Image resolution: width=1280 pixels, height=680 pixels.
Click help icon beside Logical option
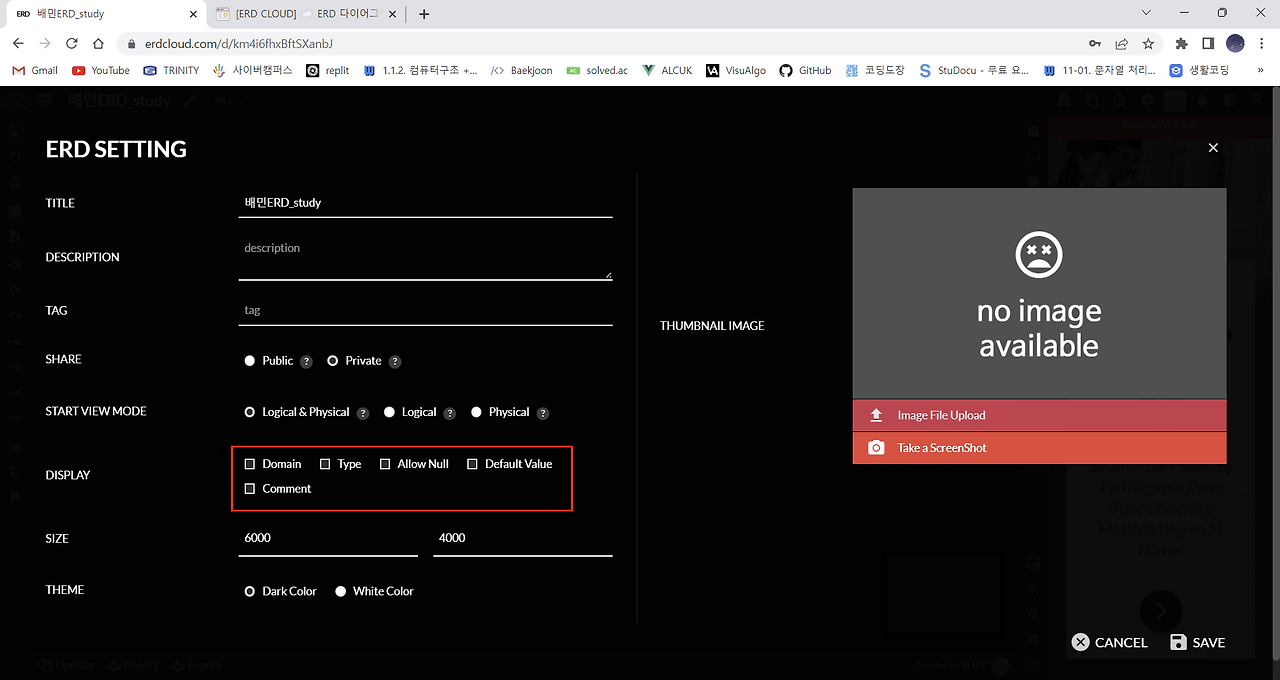click(450, 413)
